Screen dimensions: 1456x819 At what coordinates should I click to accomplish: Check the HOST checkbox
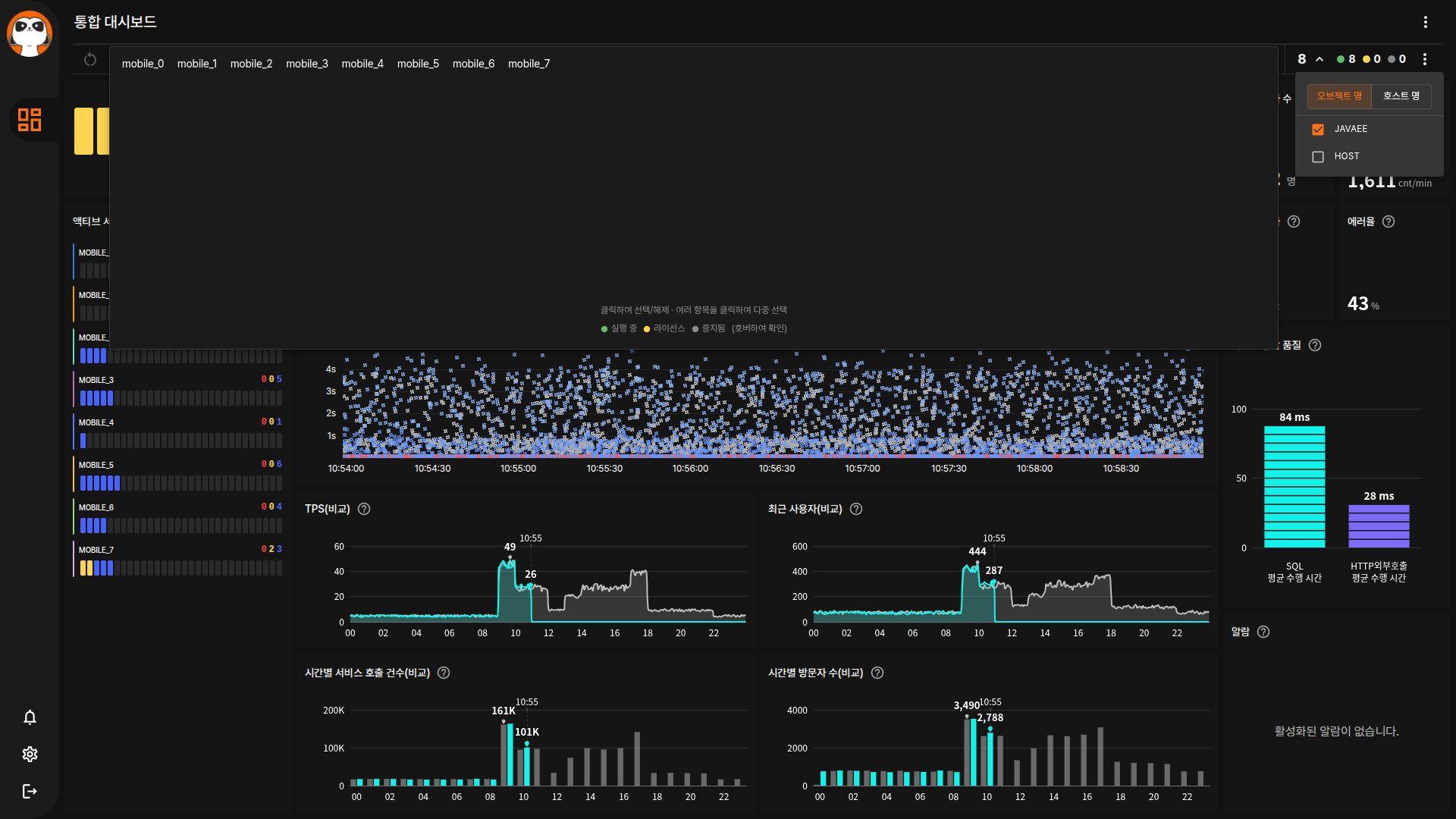(x=1318, y=156)
